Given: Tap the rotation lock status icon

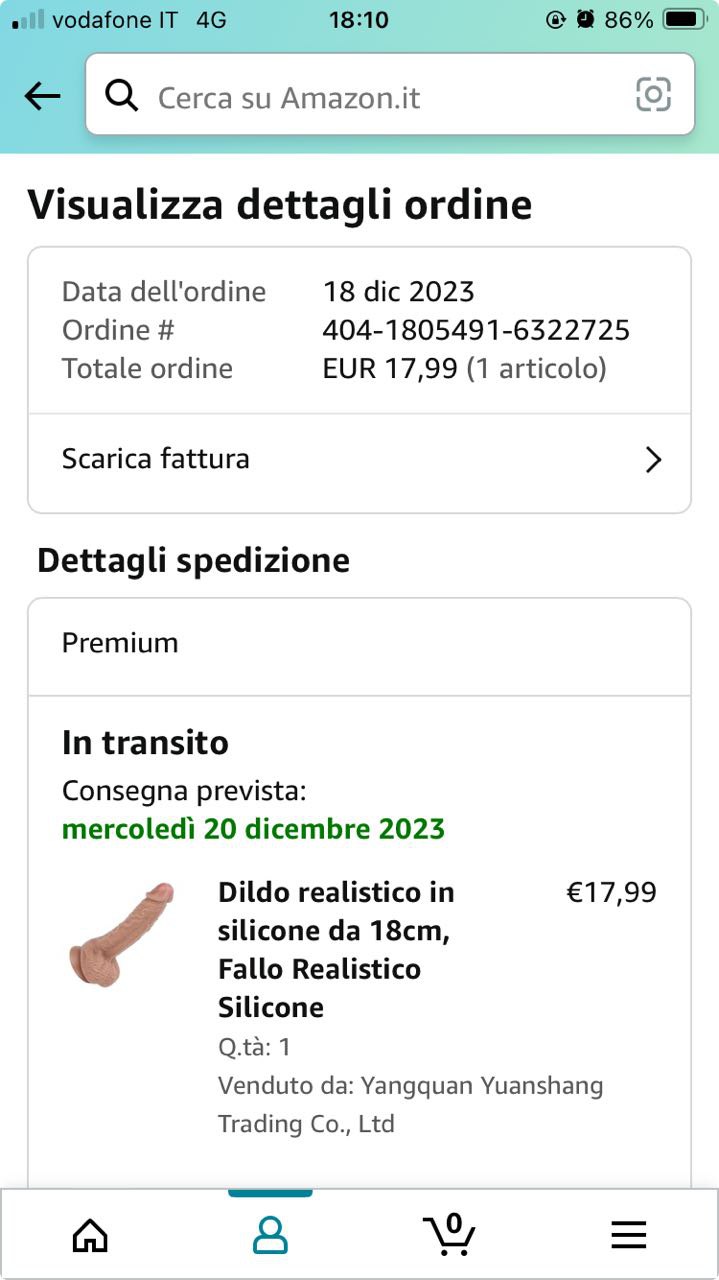Looking at the screenshot, I should [x=556, y=19].
